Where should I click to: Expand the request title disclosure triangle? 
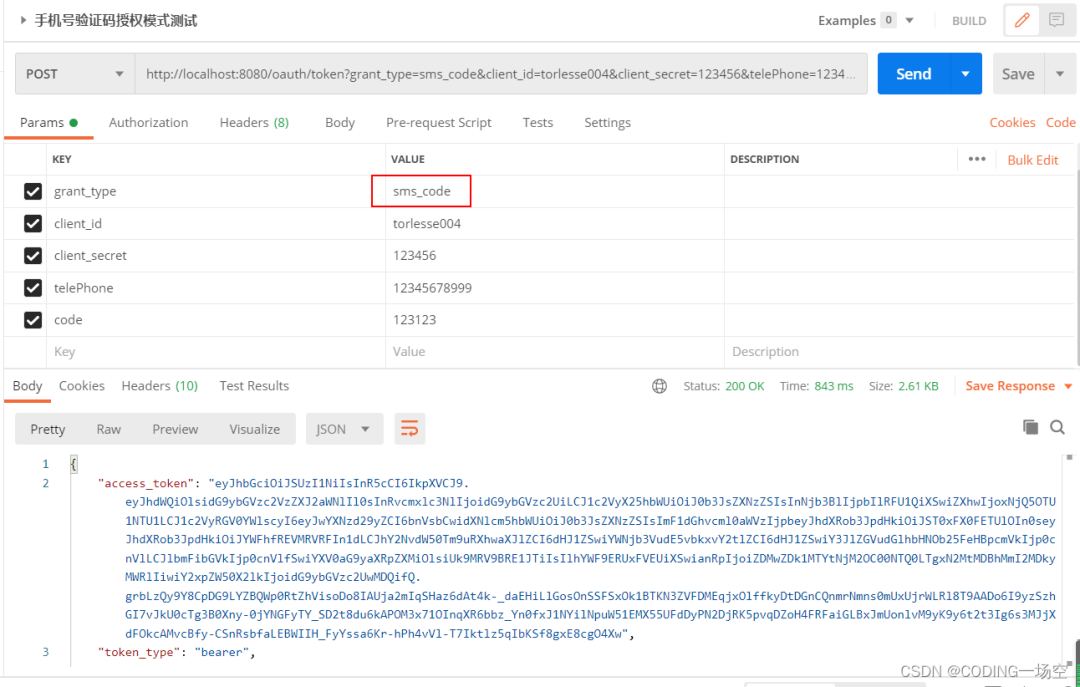click(x=23, y=20)
